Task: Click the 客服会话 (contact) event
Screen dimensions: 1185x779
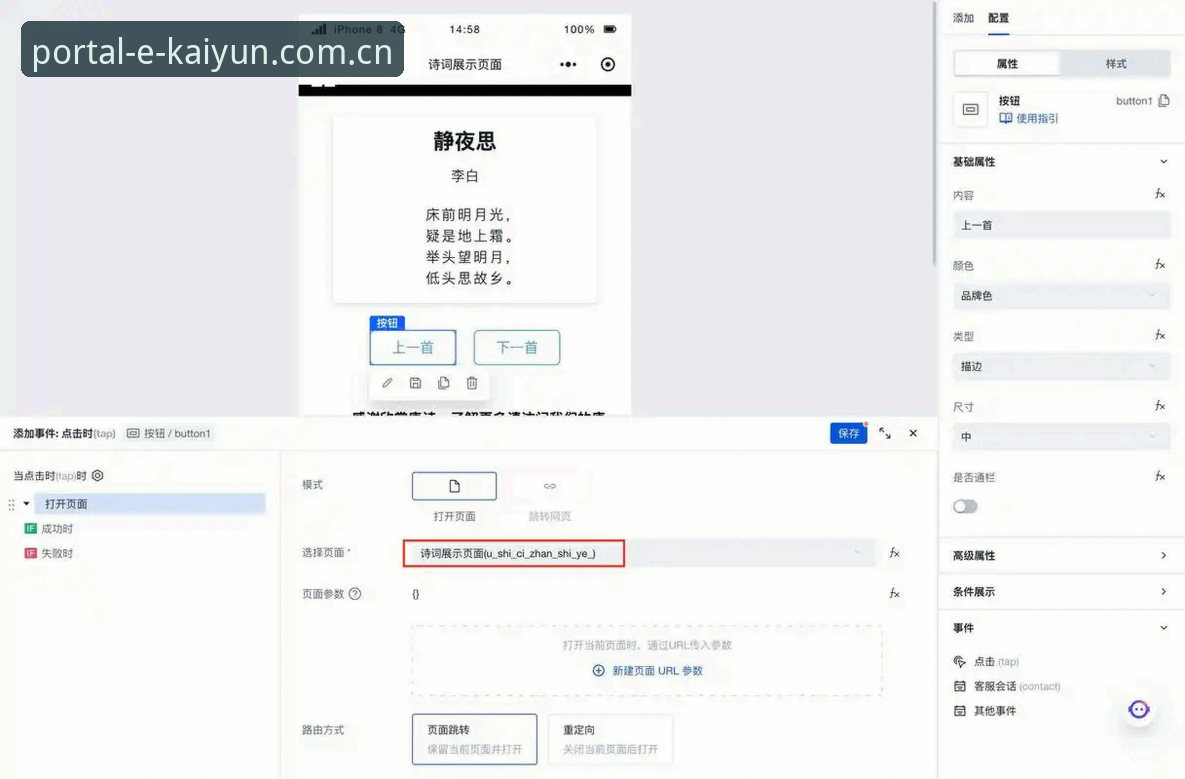Action: [x=1007, y=686]
